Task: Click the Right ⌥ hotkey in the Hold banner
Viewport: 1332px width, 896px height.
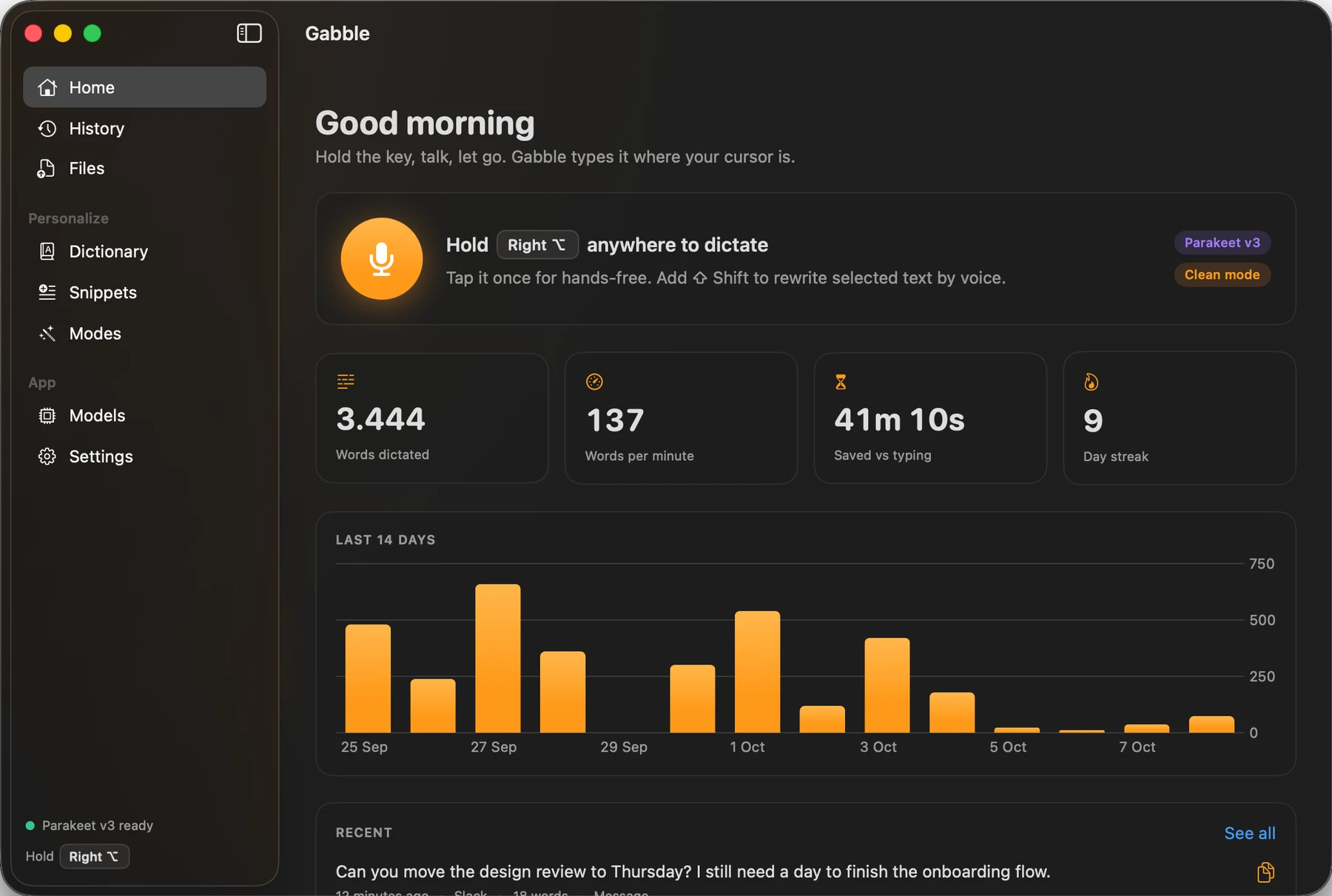Action: tap(537, 245)
